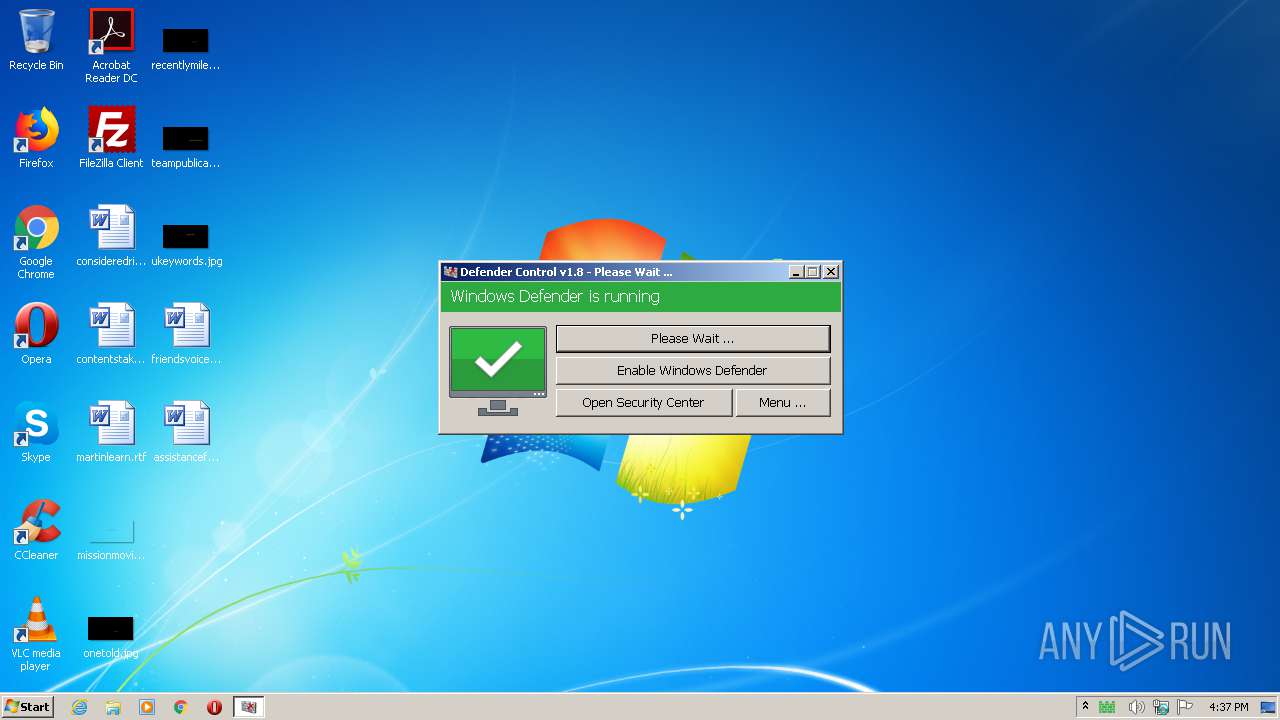Screen dimensions: 1280x720
Task: Open Windows Media Player taskbar icon
Action: 147,707
